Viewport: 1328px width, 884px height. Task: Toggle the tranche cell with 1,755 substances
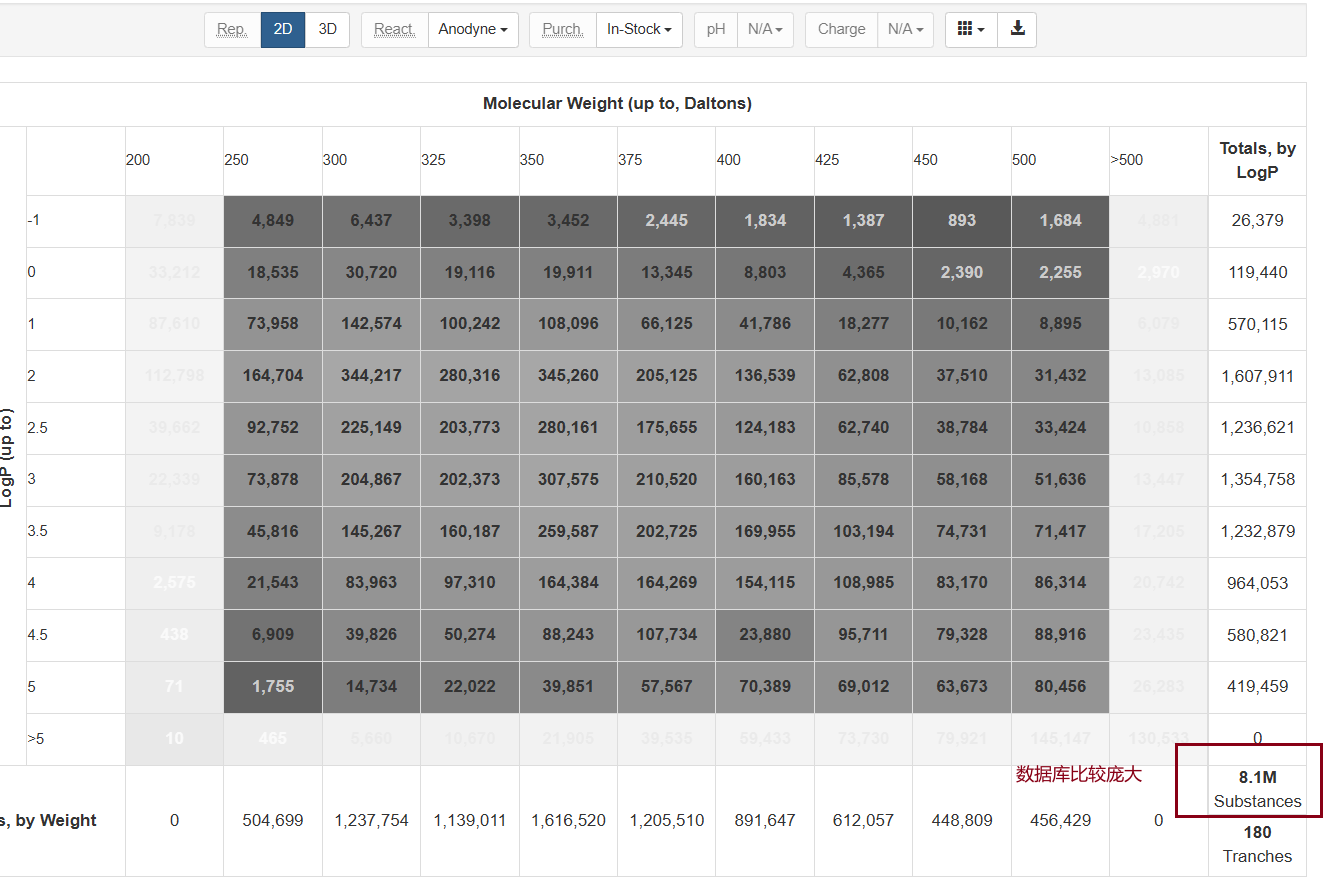pyautogui.click(x=273, y=687)
